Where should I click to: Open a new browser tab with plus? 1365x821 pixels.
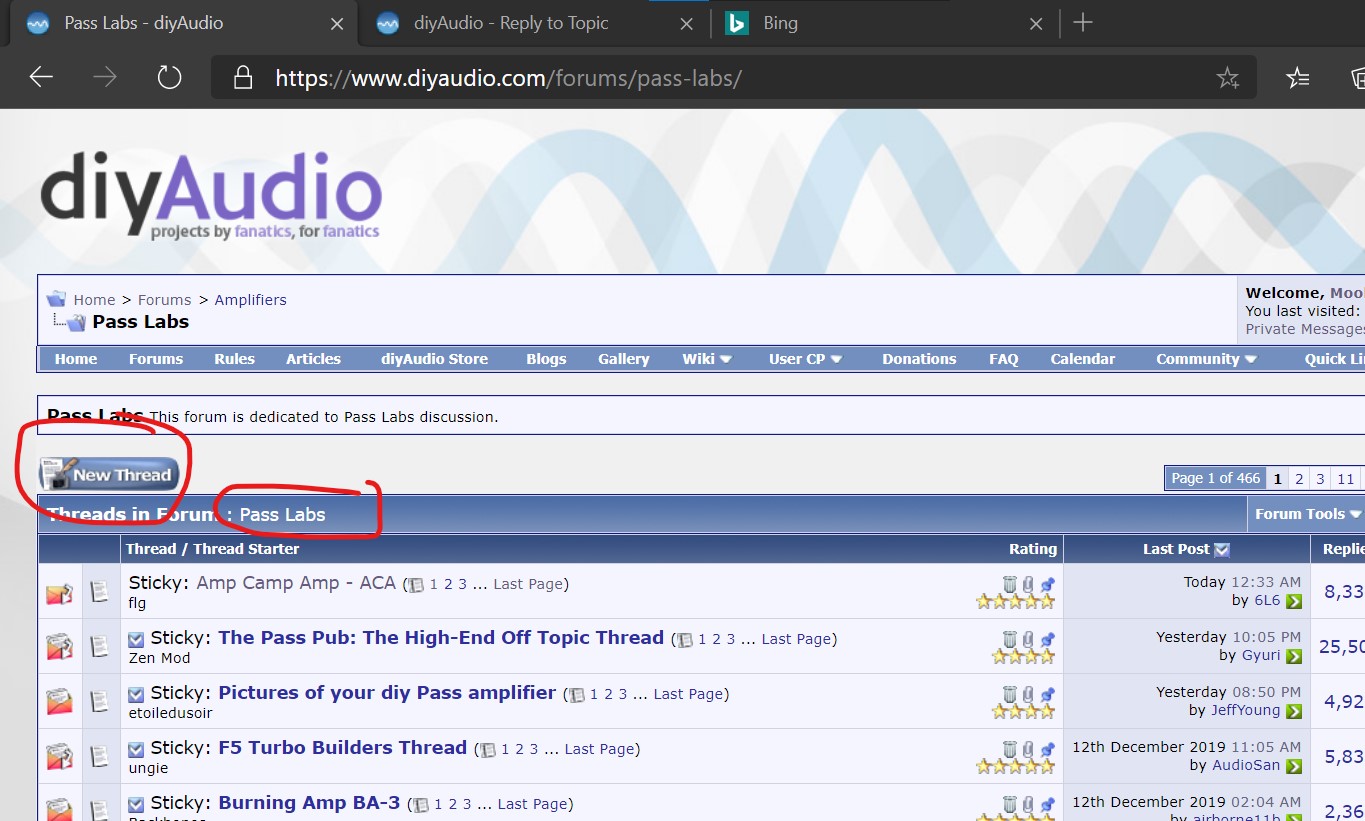pyautogui.click(x=1082, y=23)
